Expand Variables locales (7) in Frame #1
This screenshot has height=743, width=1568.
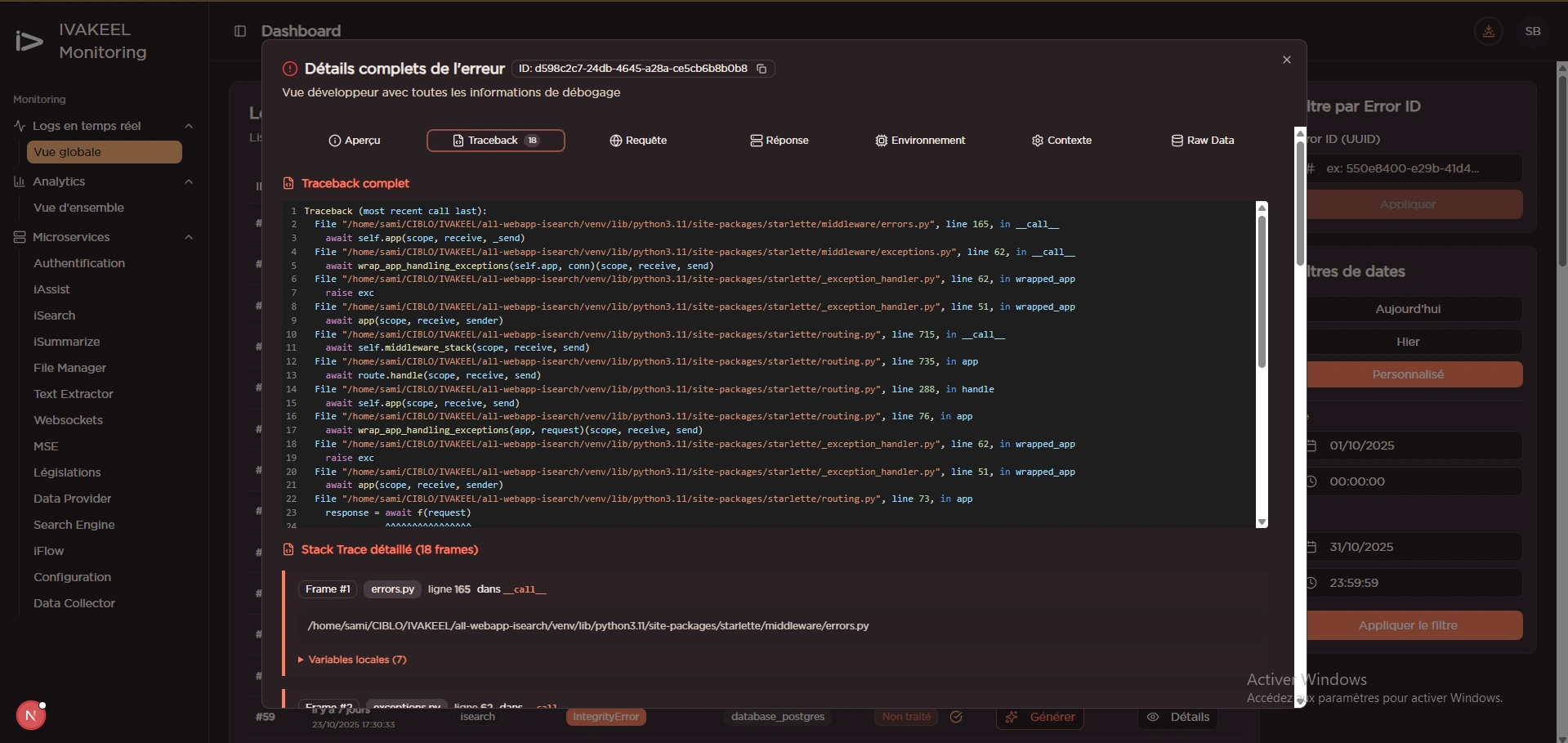pos(352,660)
